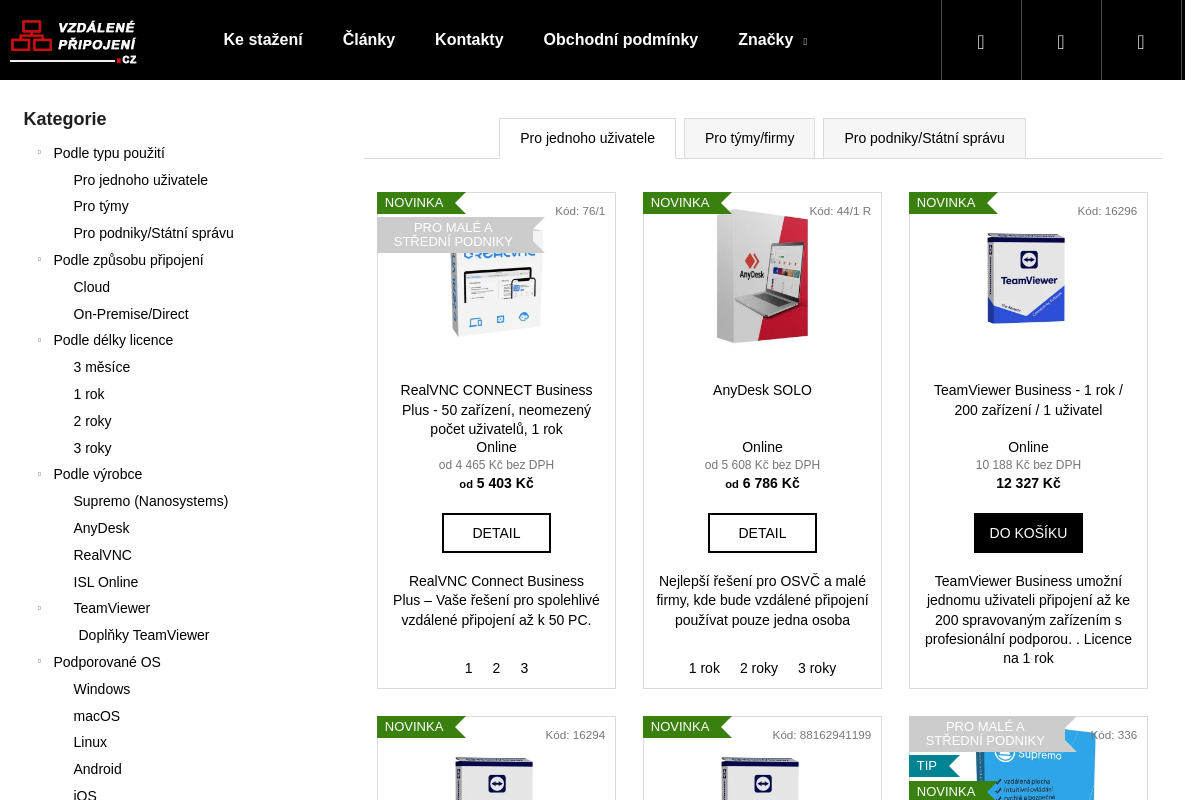Open the Vzdálené Připojení logo homepage
Screen dimensions: 1200x800
[74, 41]
